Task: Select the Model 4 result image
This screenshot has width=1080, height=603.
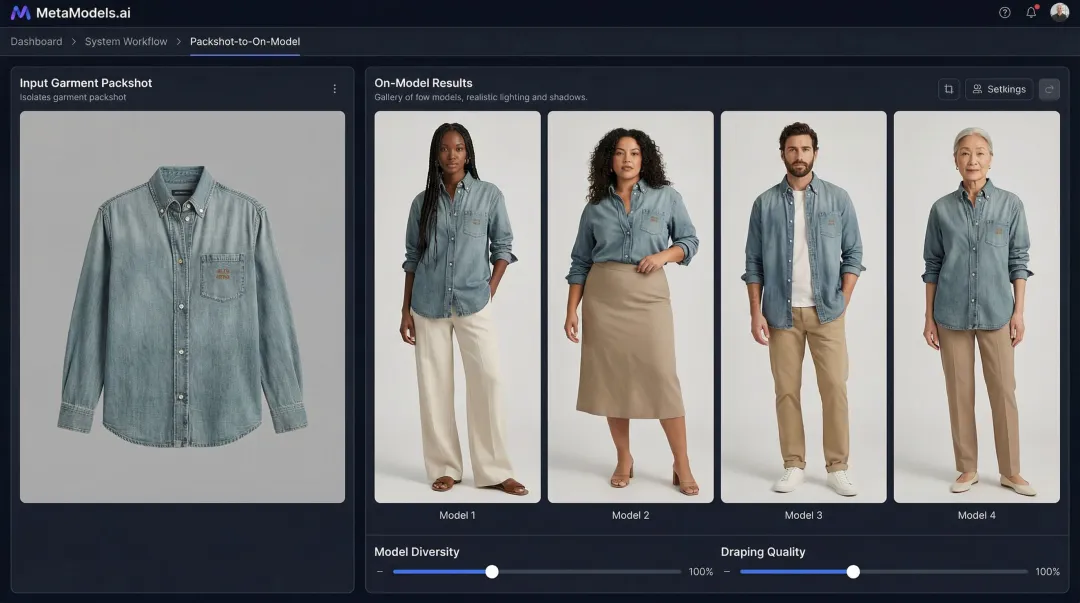Action: pos(976,305)
